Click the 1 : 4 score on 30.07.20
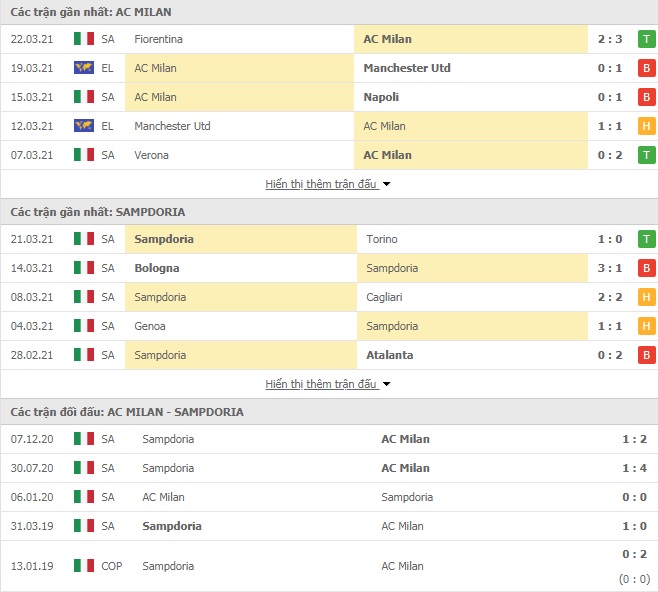658x592 pixels. coord(634,468)
